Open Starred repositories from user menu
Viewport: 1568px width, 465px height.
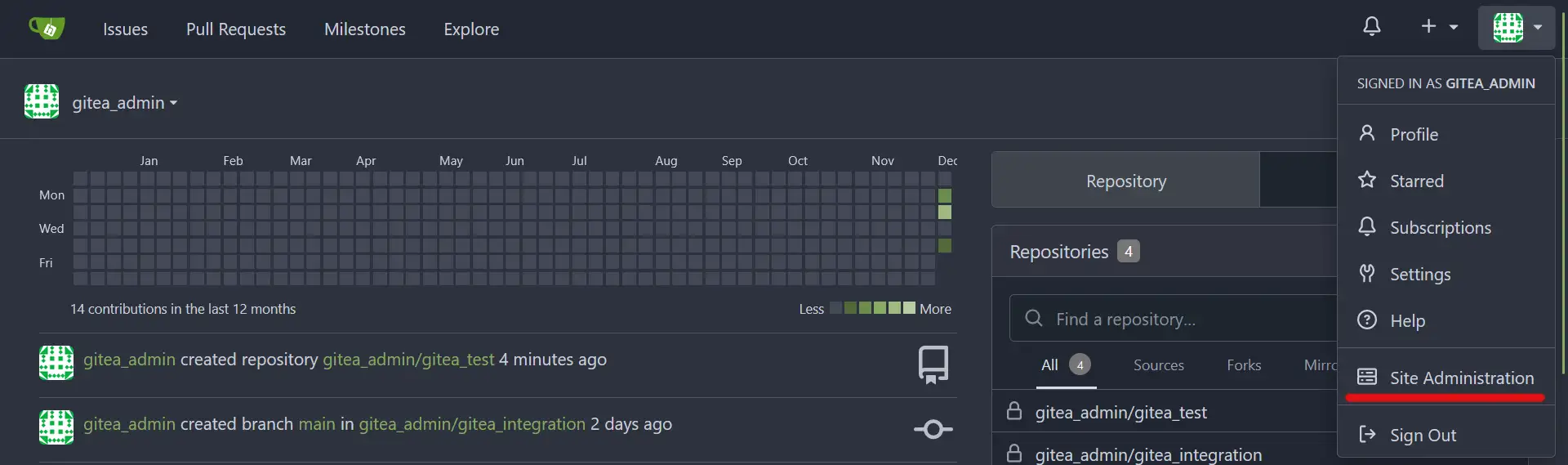coord(1445,181)
